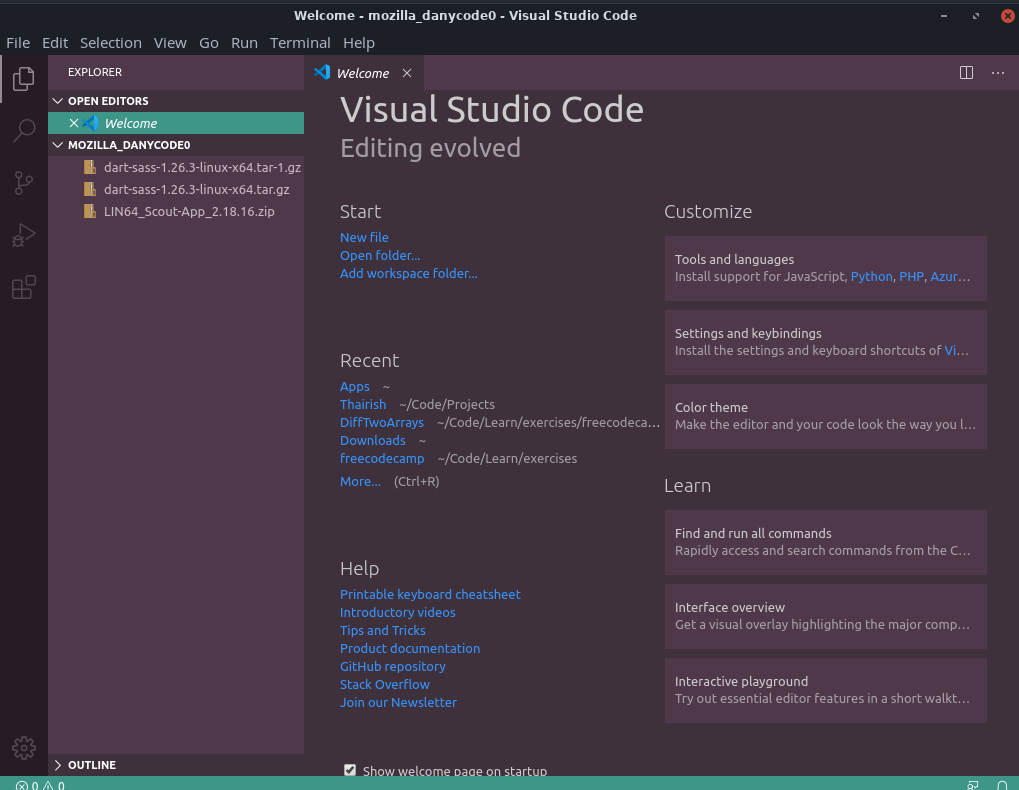Open recent folder Downloads
This screenshot has height=790, width=1019.
tap(372, 440)
